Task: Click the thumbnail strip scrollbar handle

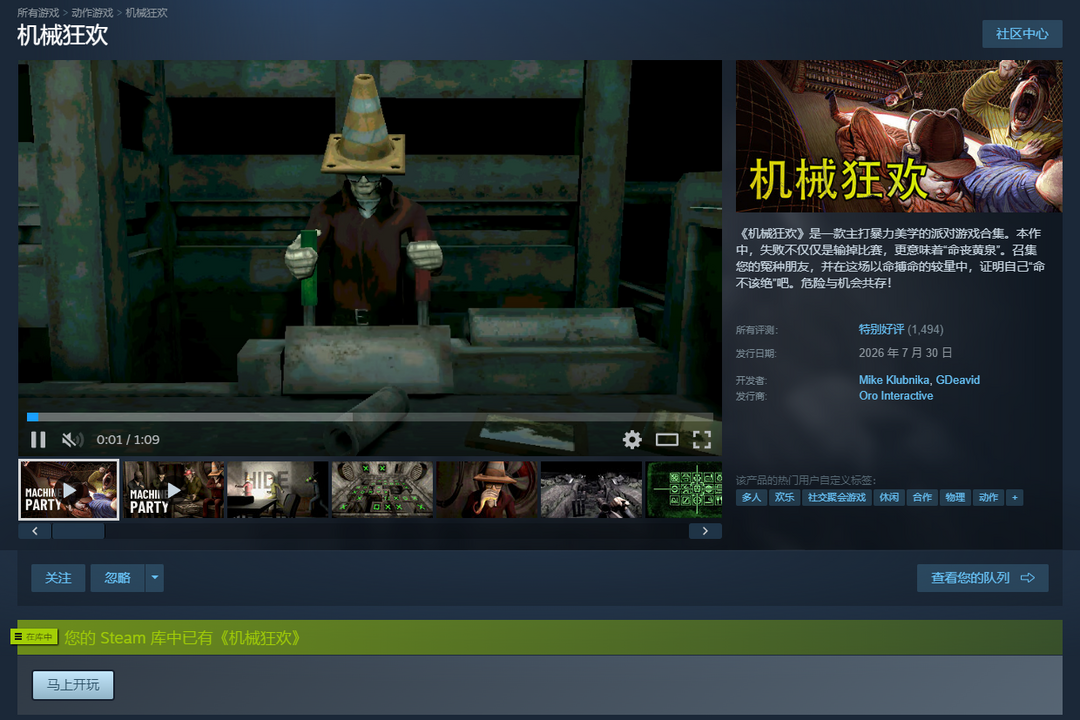Action: (79, 531)
